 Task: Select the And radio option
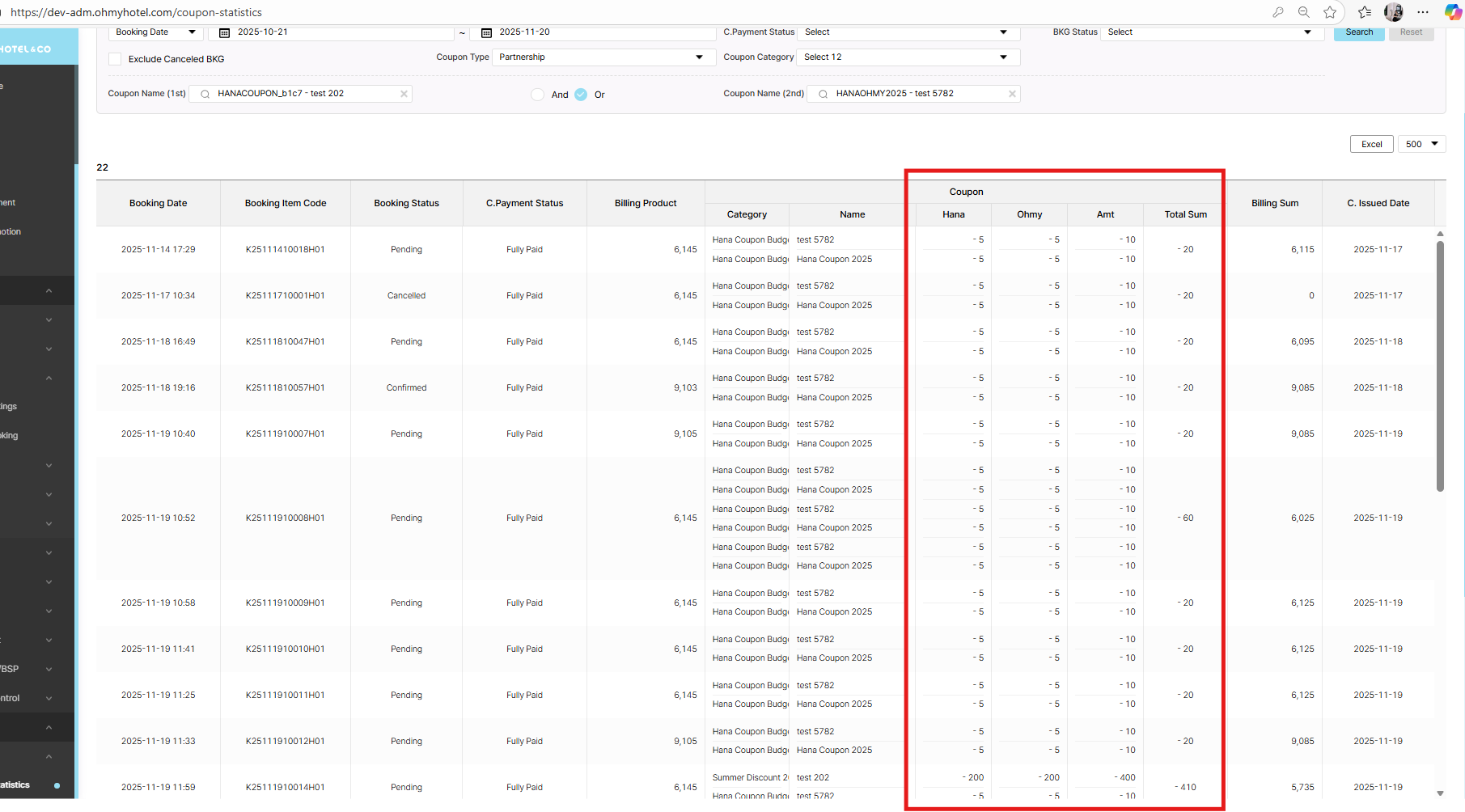(538, 95)
